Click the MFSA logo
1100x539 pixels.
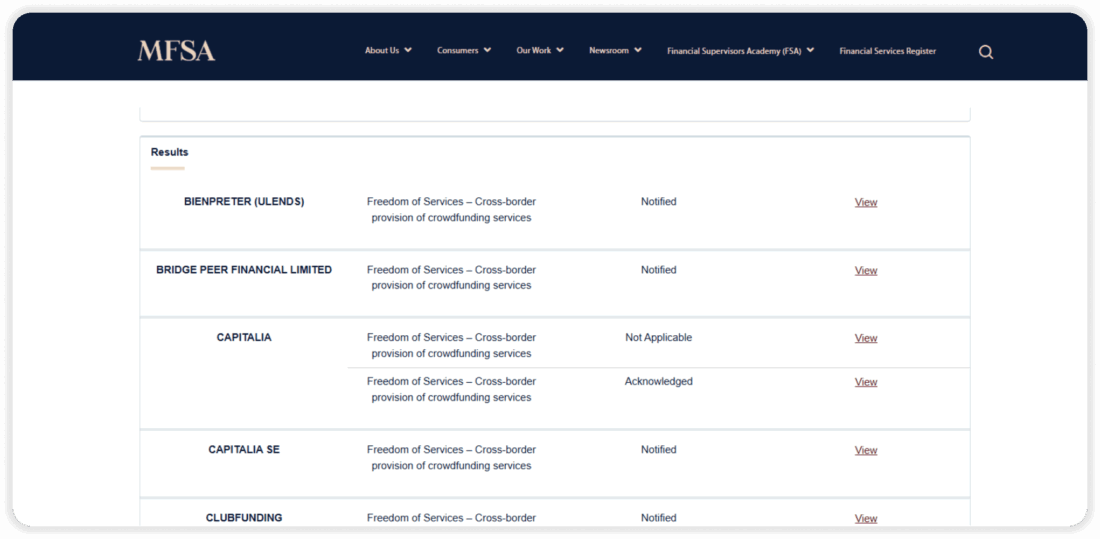(x=176, y=51)
